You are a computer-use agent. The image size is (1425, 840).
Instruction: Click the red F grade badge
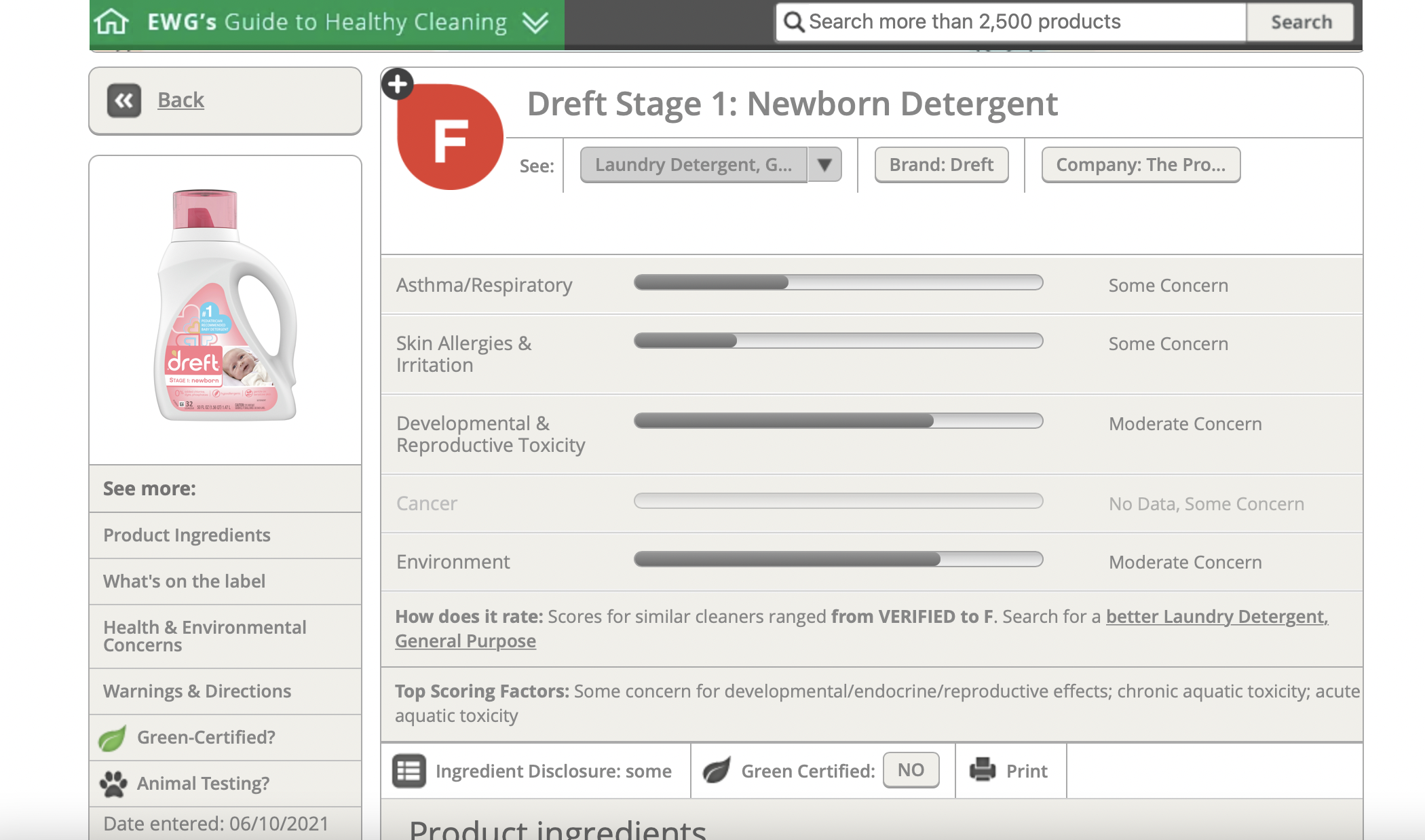451,141
